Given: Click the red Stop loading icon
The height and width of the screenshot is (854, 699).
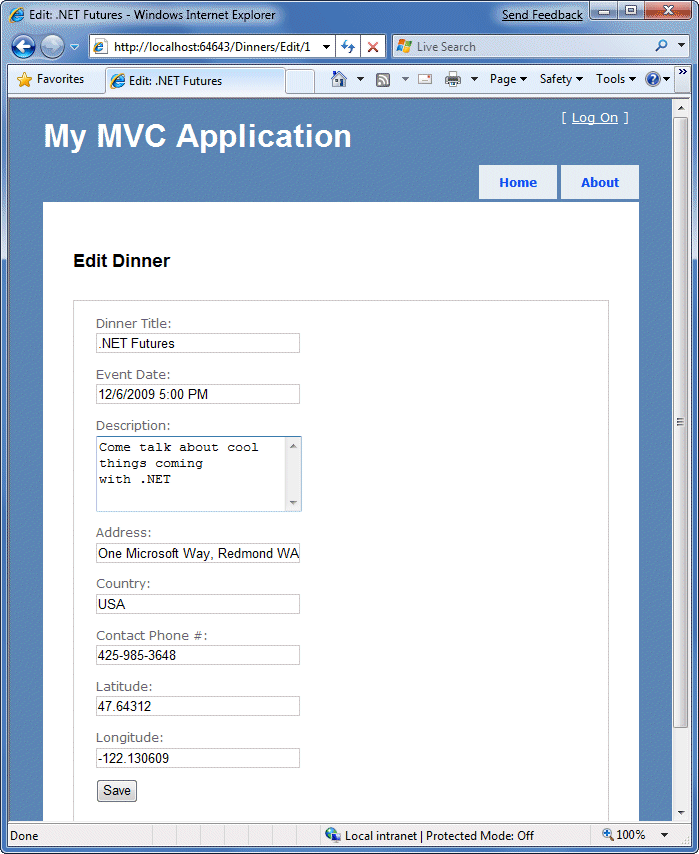Looking at the screenshot, I should point(373,47).
